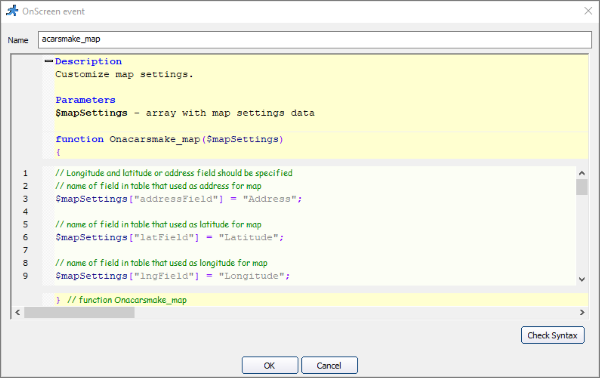Click the OnScreen event running-man icon
This screenshot has width=600, height=378.
[12, 11]
